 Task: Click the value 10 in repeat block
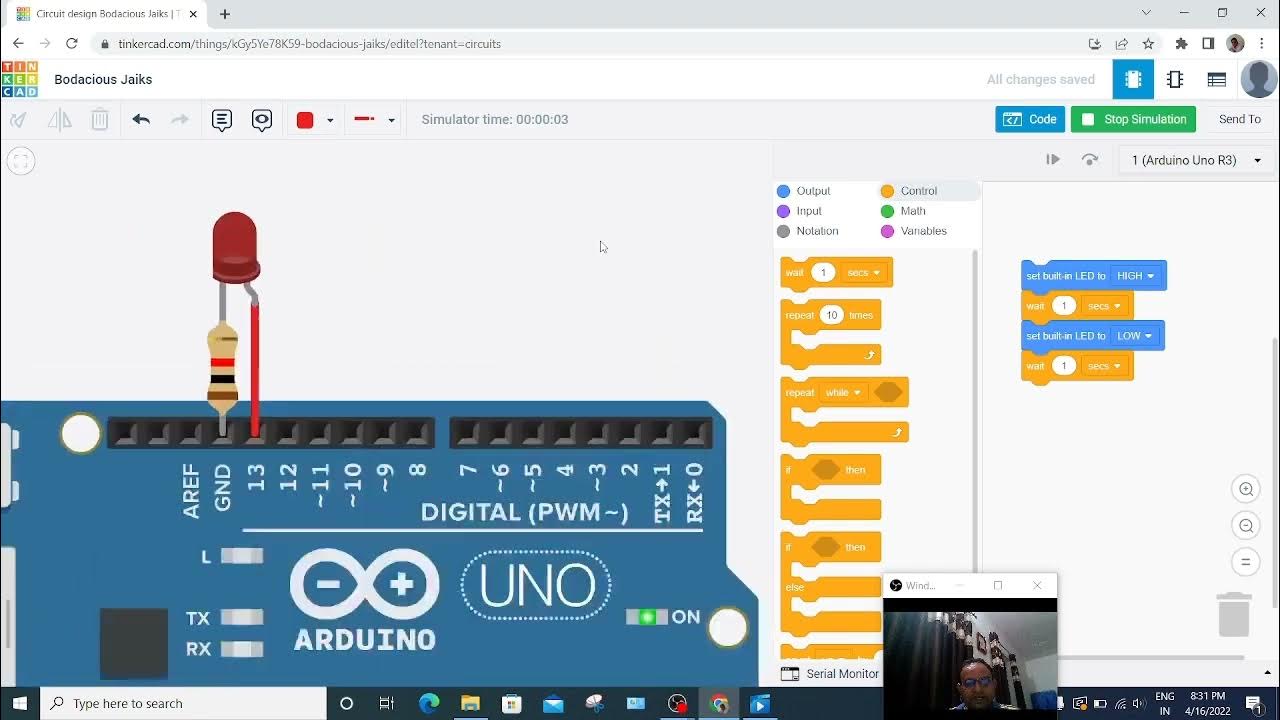tap(831, 315)
